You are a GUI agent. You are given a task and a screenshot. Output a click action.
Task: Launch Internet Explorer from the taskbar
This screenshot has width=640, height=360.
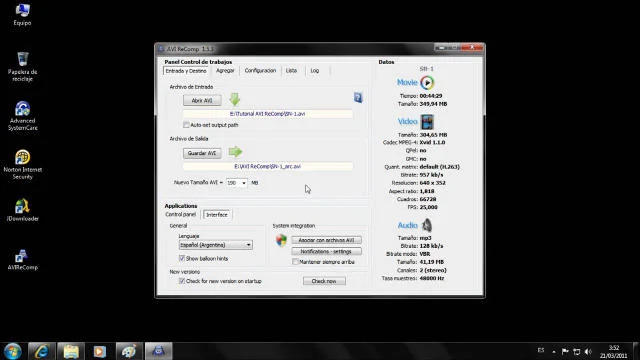coord(42,351)
